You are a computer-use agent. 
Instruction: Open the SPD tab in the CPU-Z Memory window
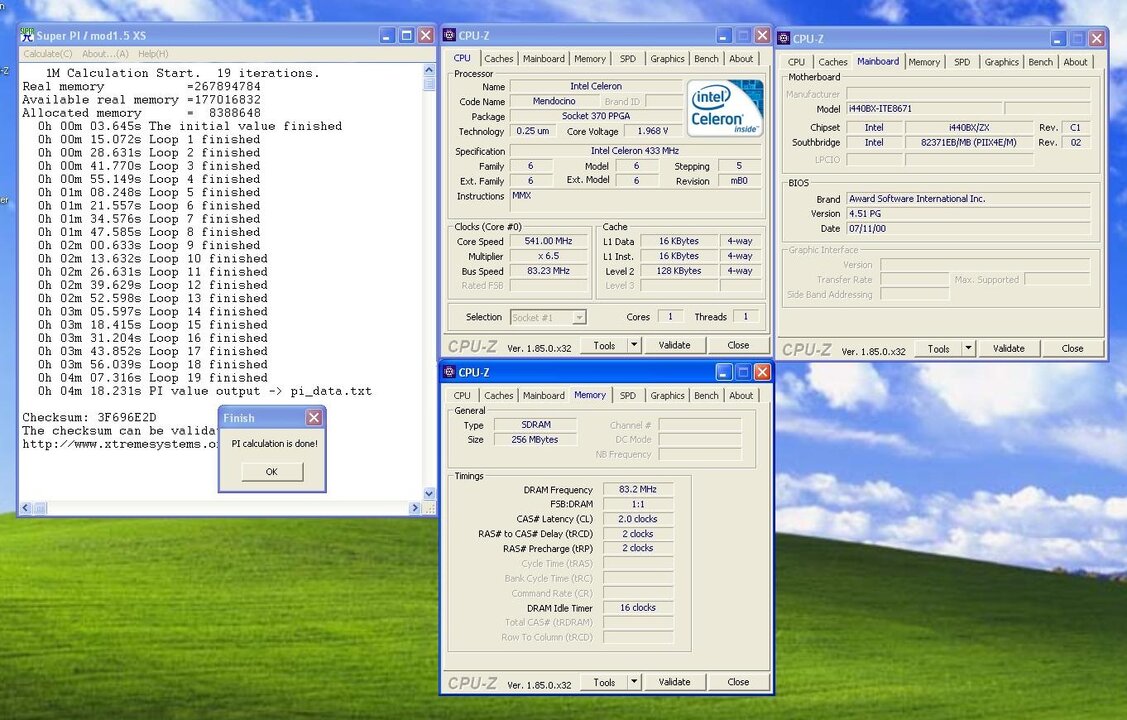pyautogui.click(x=627, y=396)
